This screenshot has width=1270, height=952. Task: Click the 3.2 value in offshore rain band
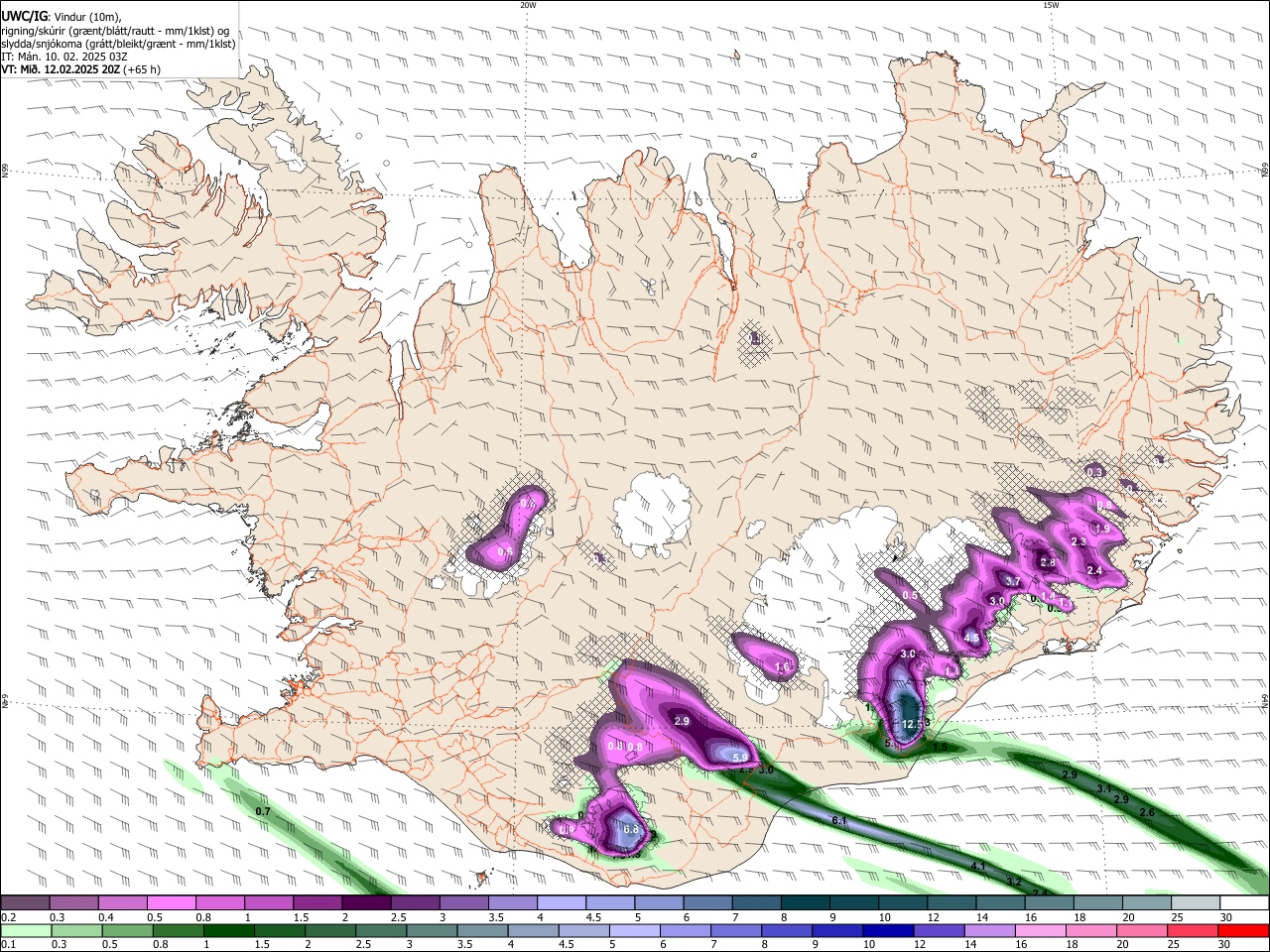tap(1014, 881)
